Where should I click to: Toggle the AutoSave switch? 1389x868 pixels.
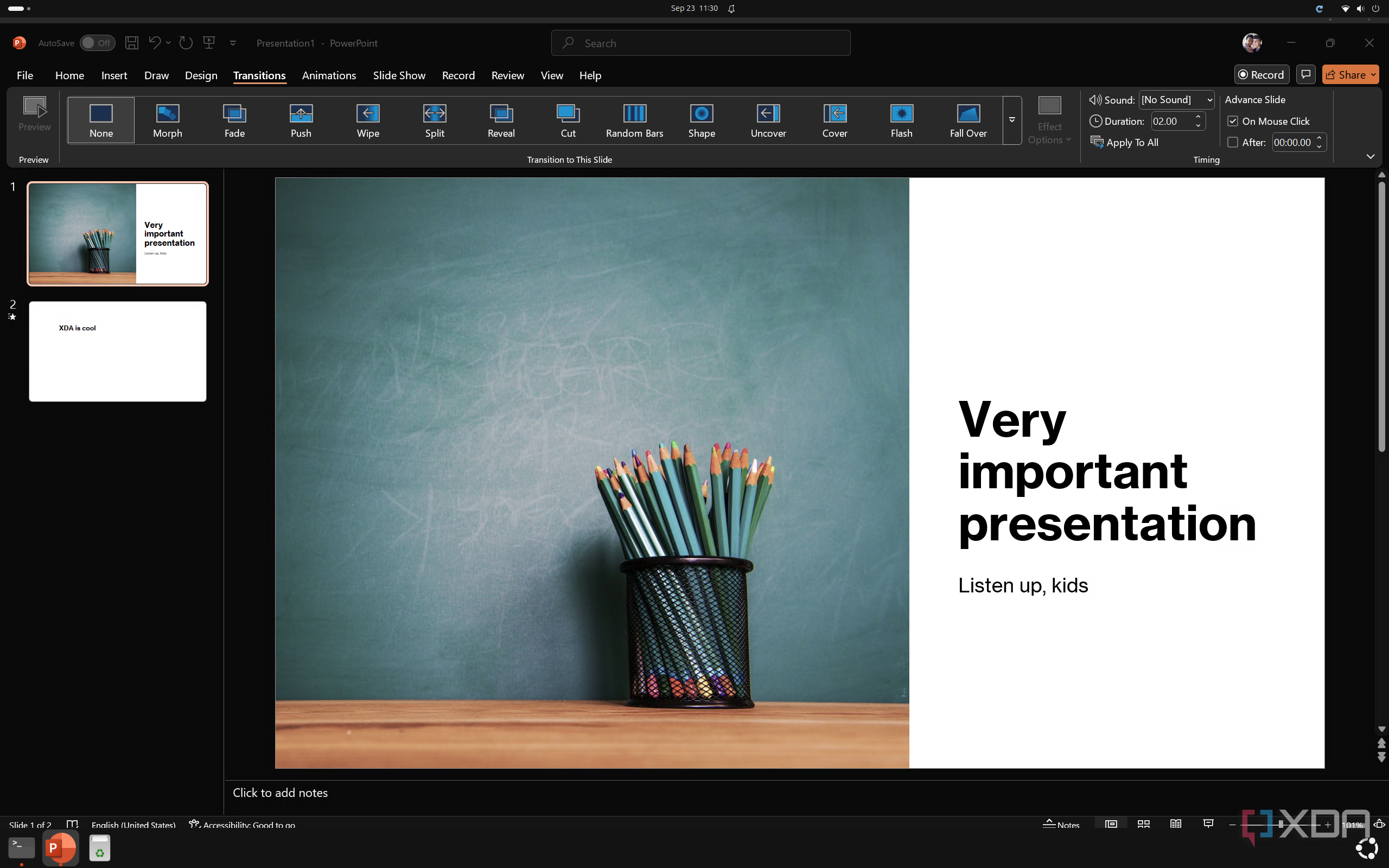coord(97,43)
